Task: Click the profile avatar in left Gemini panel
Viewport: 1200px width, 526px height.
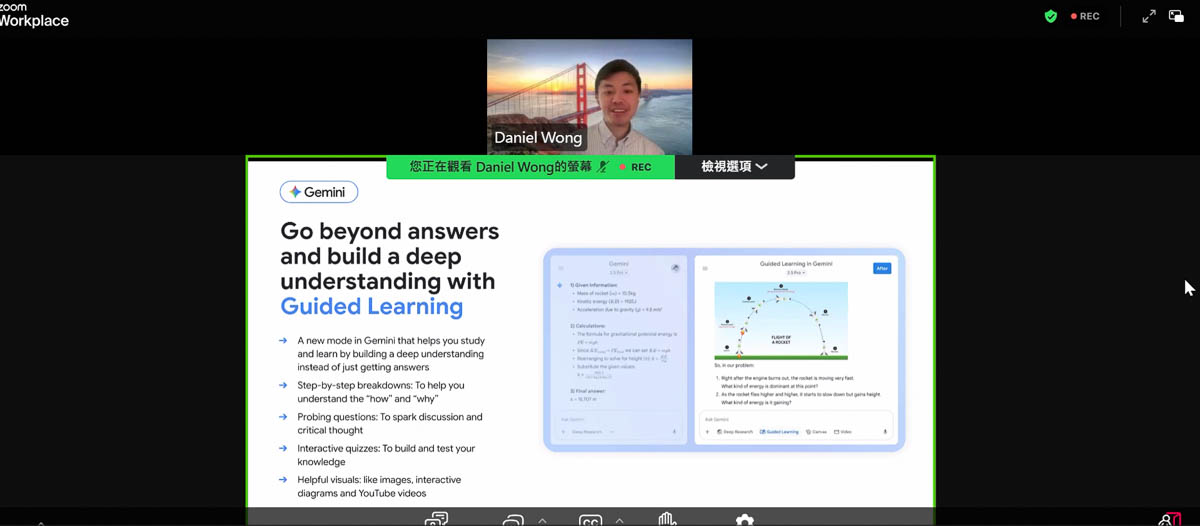Action: (676, 268)
